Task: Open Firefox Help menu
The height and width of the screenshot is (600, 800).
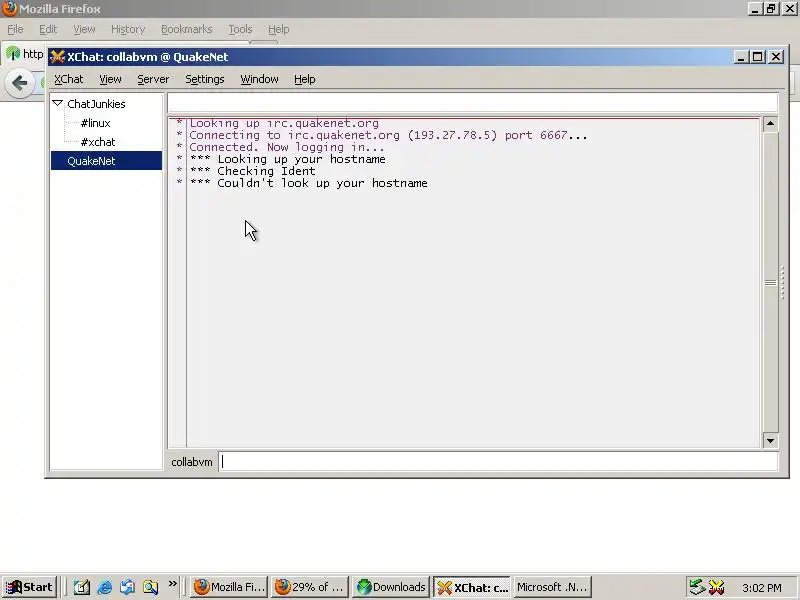Action: point(279,29)
